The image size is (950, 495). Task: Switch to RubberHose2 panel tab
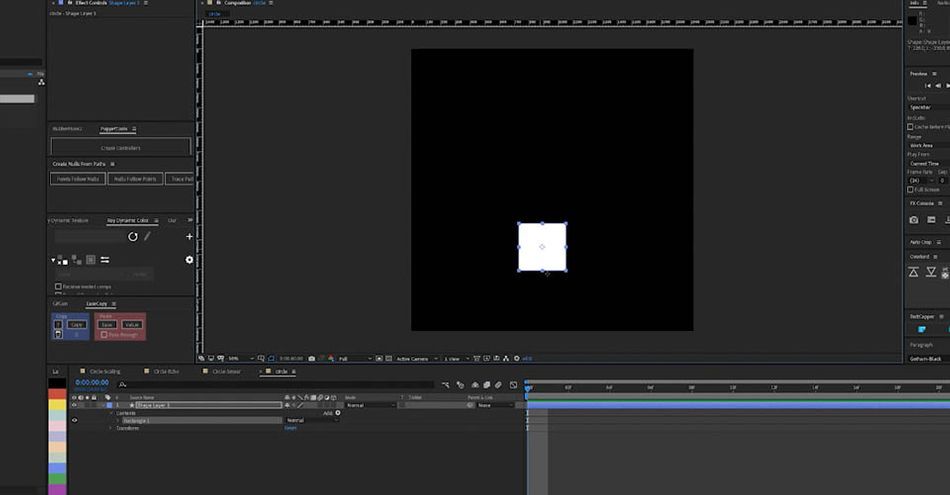click(67, 129)
